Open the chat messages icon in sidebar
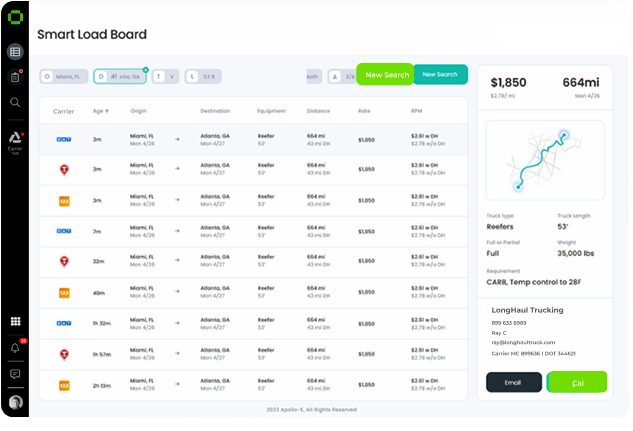This screenshot has height=431, width=633. pos(15,374)
